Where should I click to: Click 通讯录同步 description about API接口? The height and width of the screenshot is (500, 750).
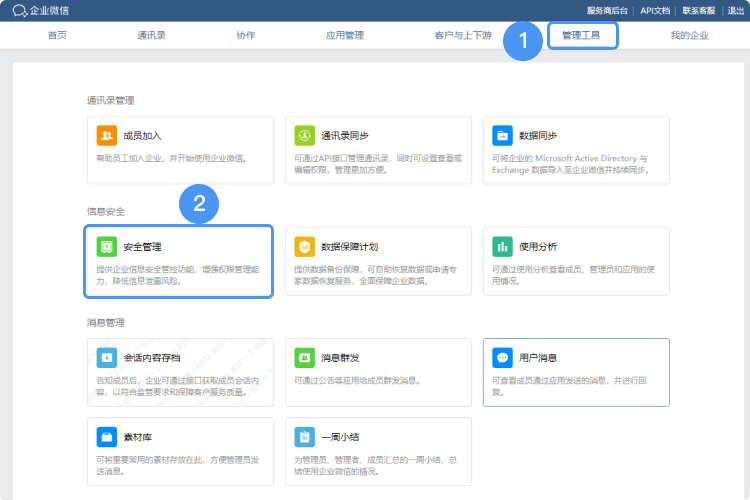pos(378,164)
